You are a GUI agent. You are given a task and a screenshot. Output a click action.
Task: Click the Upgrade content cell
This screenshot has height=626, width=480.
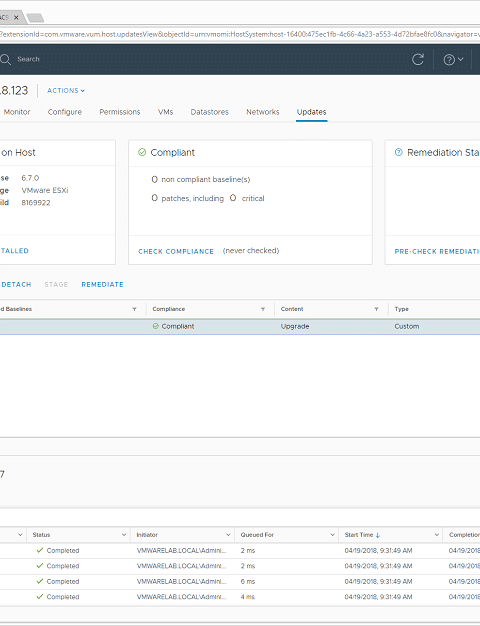tap(295, 326)
